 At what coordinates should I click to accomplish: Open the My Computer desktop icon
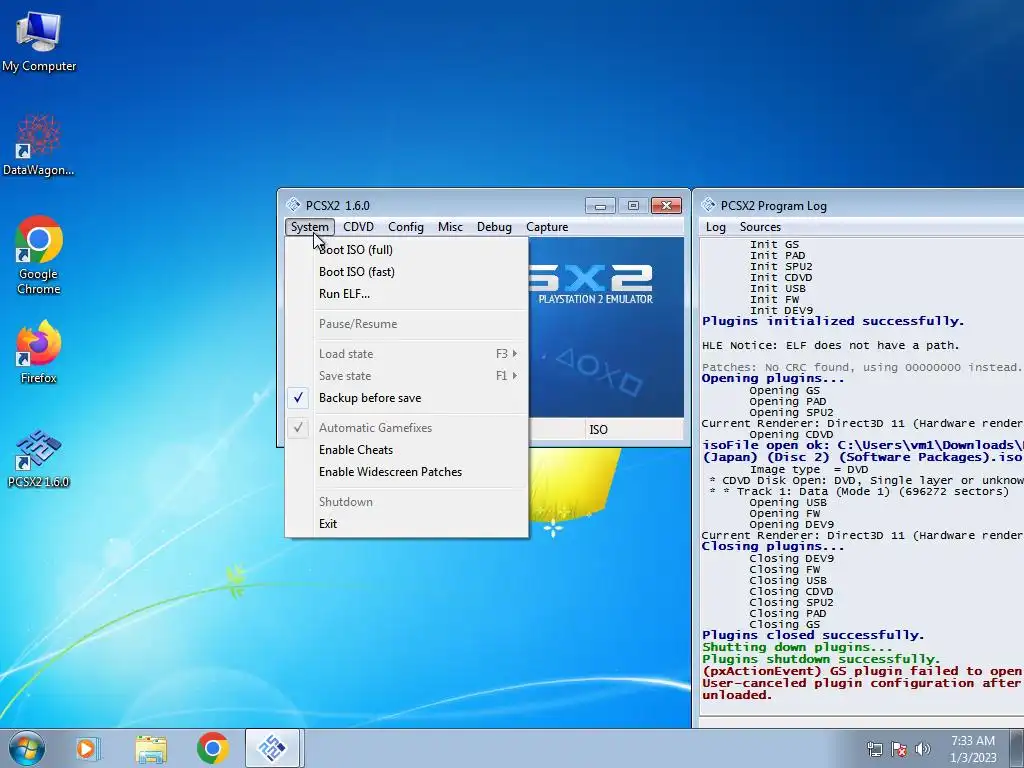click(x=39, y=40)
